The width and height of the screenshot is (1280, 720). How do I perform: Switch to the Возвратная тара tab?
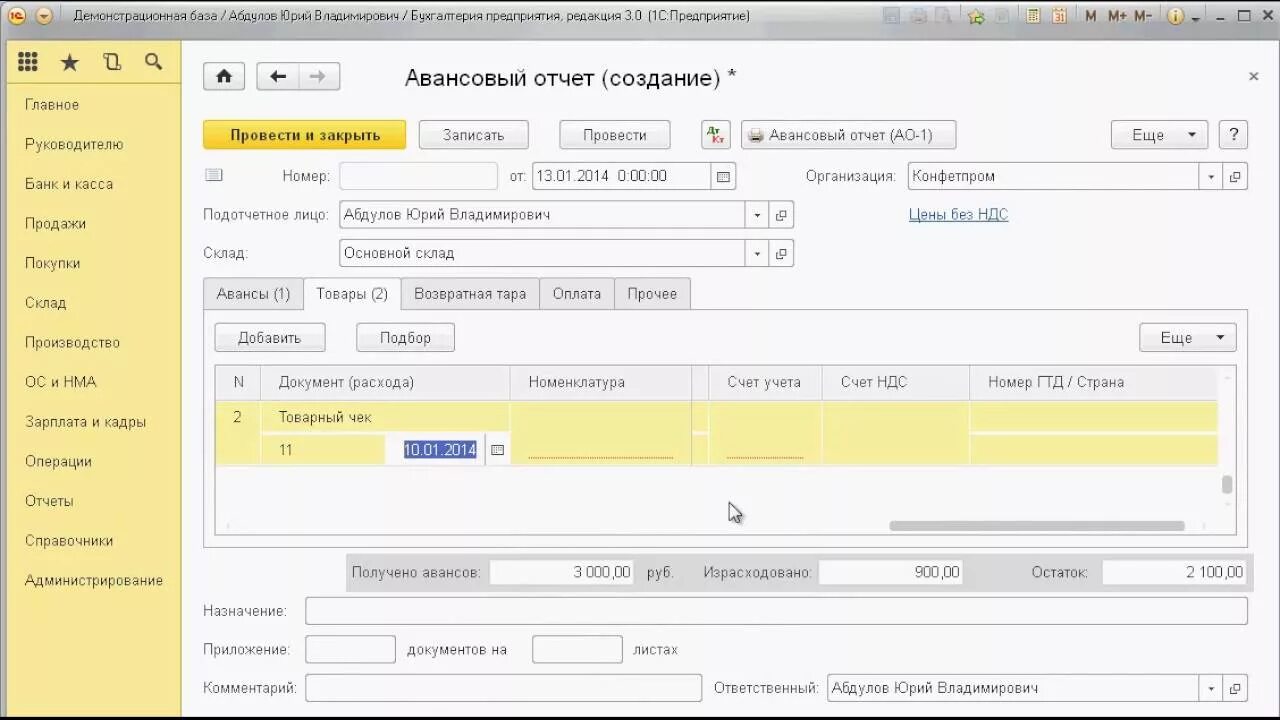click(470, 294)
